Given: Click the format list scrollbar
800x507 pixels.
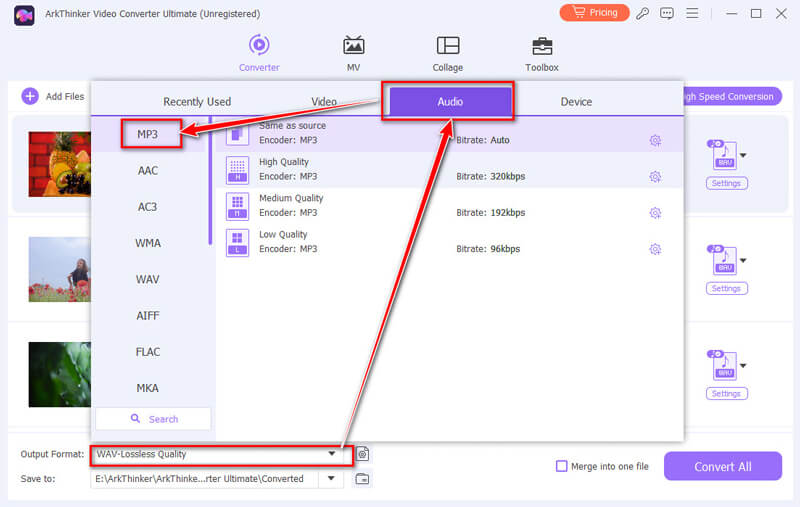Looking at the screenshot, I should click(210, 181).
